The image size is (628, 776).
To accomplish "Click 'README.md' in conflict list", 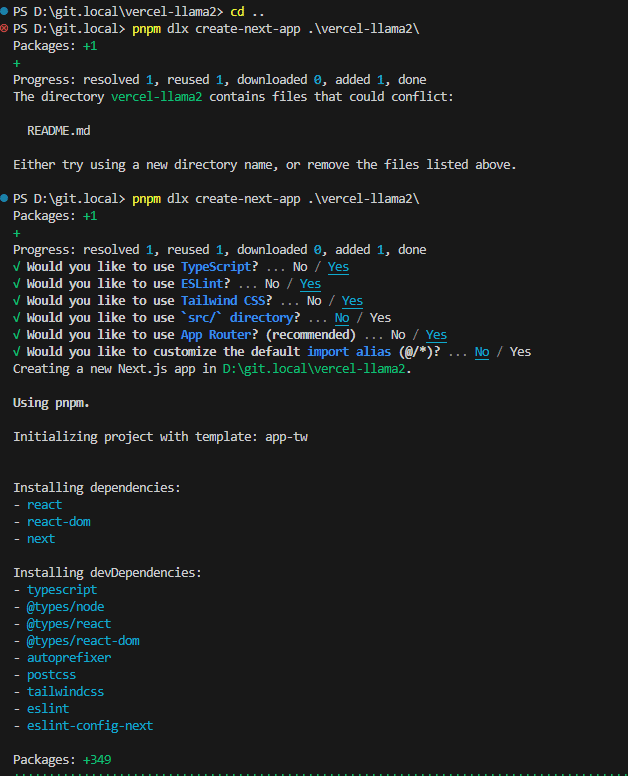I will [x=58, y=131].
